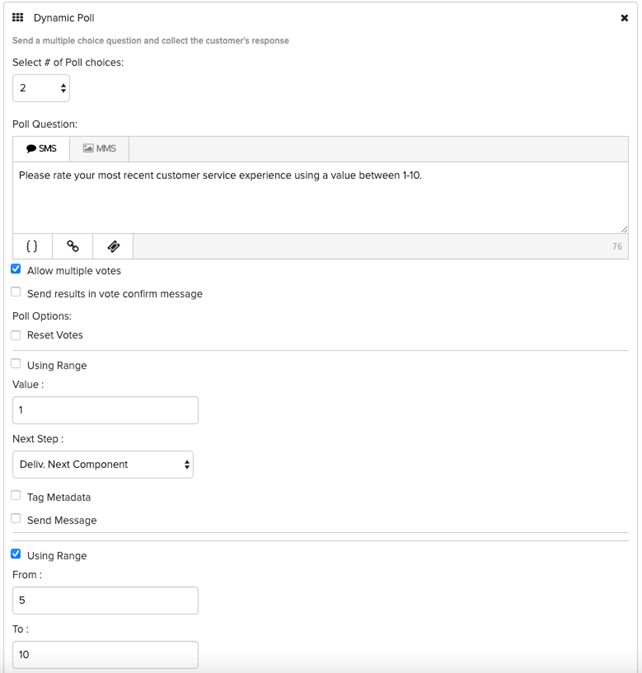Enable Using Range for the first choice
This screenshot has height=673, width=642.
16,365
